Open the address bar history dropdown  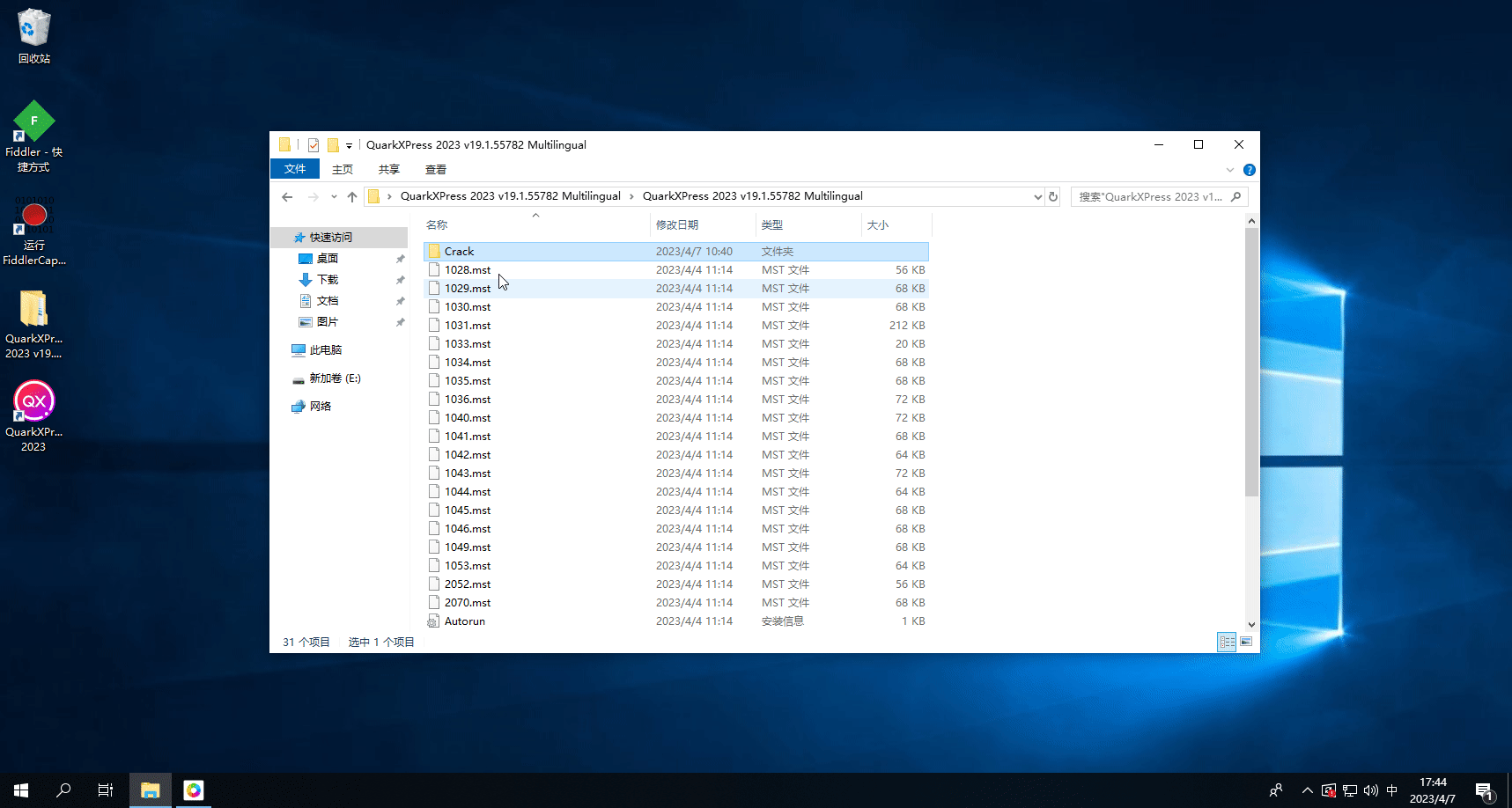click(1037, 197)
